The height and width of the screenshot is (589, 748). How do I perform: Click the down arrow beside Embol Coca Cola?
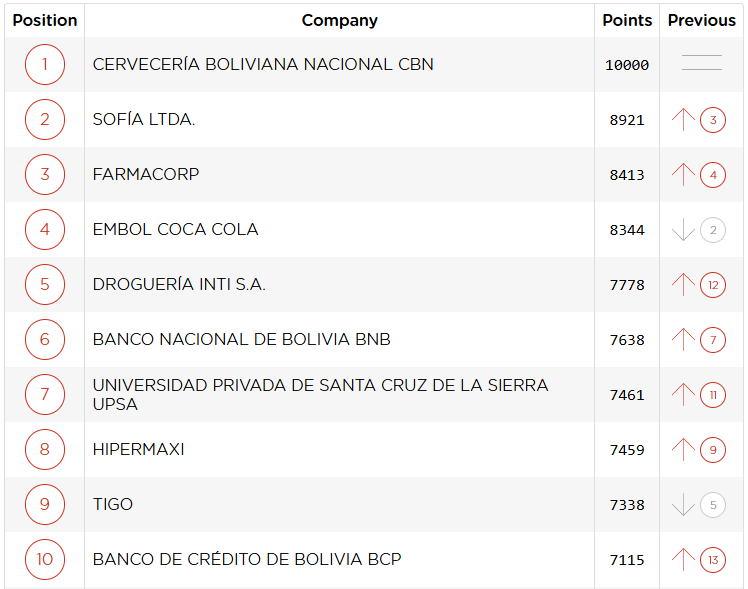click(683, 230)
